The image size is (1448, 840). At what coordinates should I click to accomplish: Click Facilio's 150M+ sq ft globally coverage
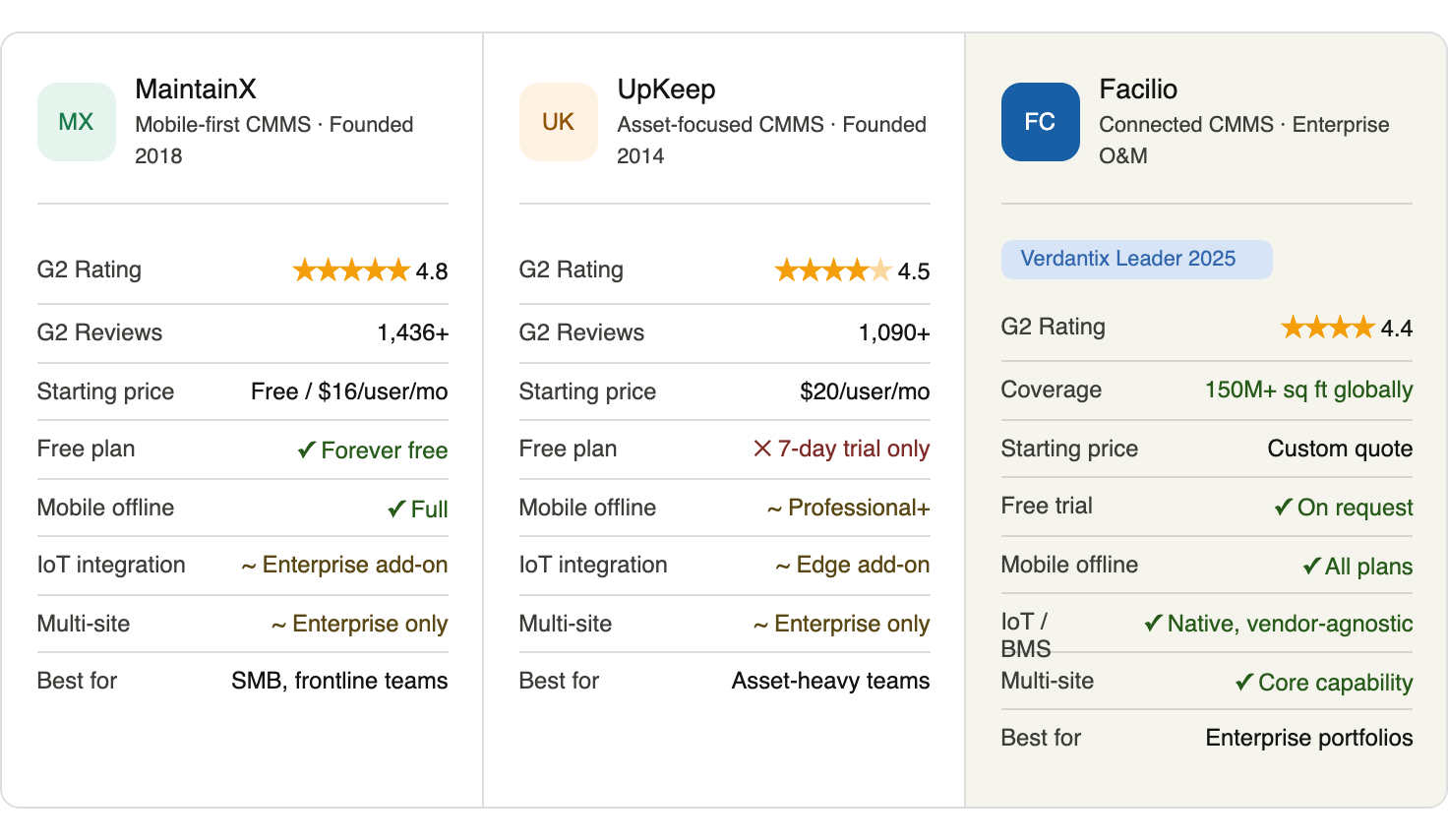pos(1308,390)
